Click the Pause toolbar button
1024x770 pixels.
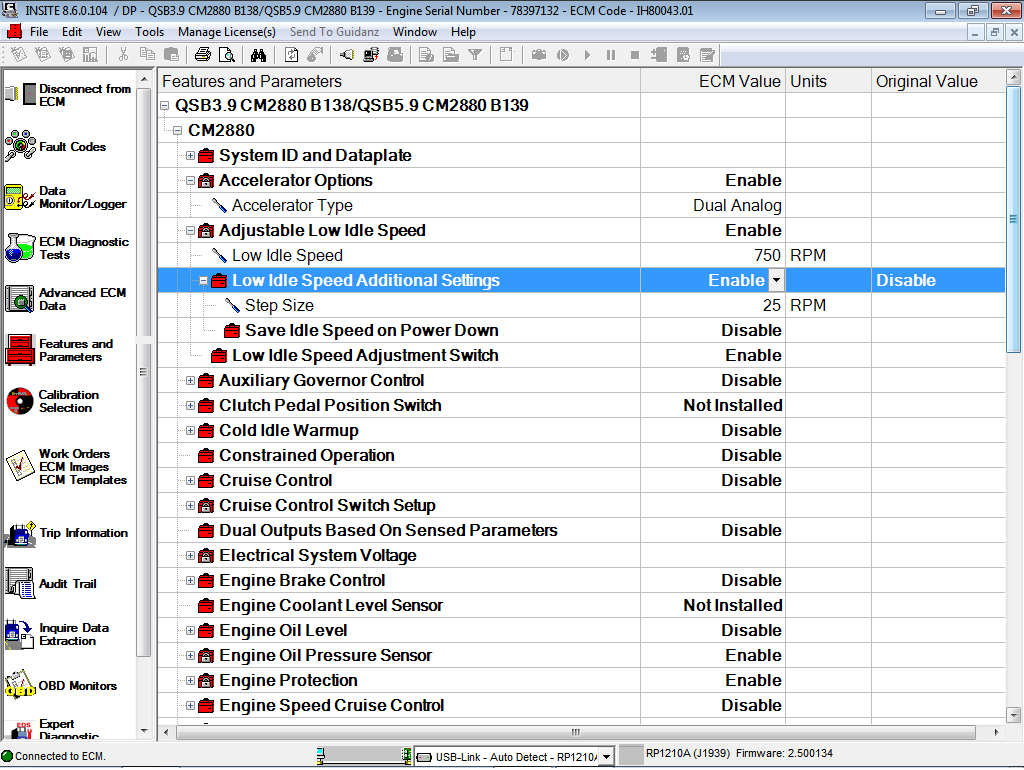611,55
